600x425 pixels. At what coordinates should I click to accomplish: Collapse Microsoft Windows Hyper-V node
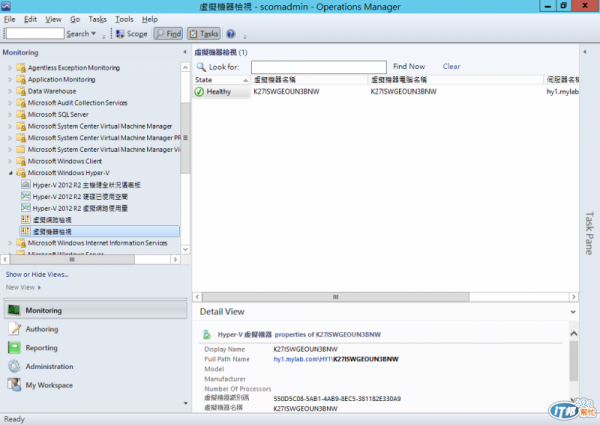tap(10, 173)
